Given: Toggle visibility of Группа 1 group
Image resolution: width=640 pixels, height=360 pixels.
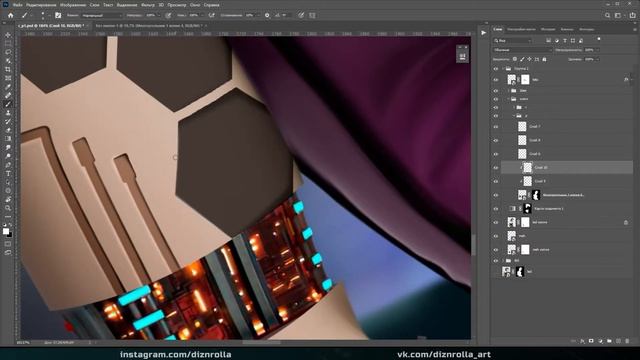Looking at the screenshot, I should coord(496,69).
